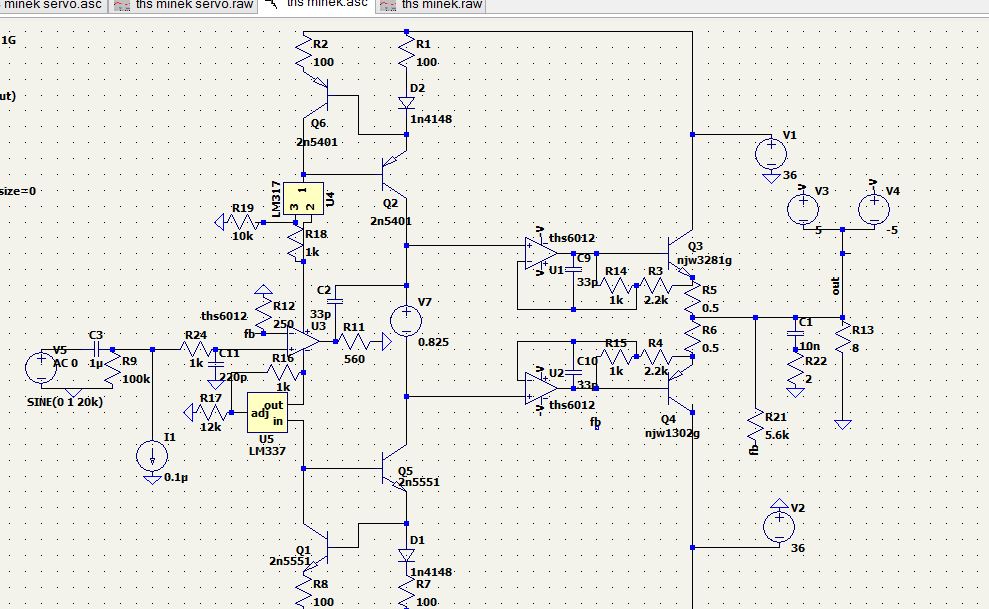
Task: Click voltage source V4 symbol
Action: click(x=874, y=209)
